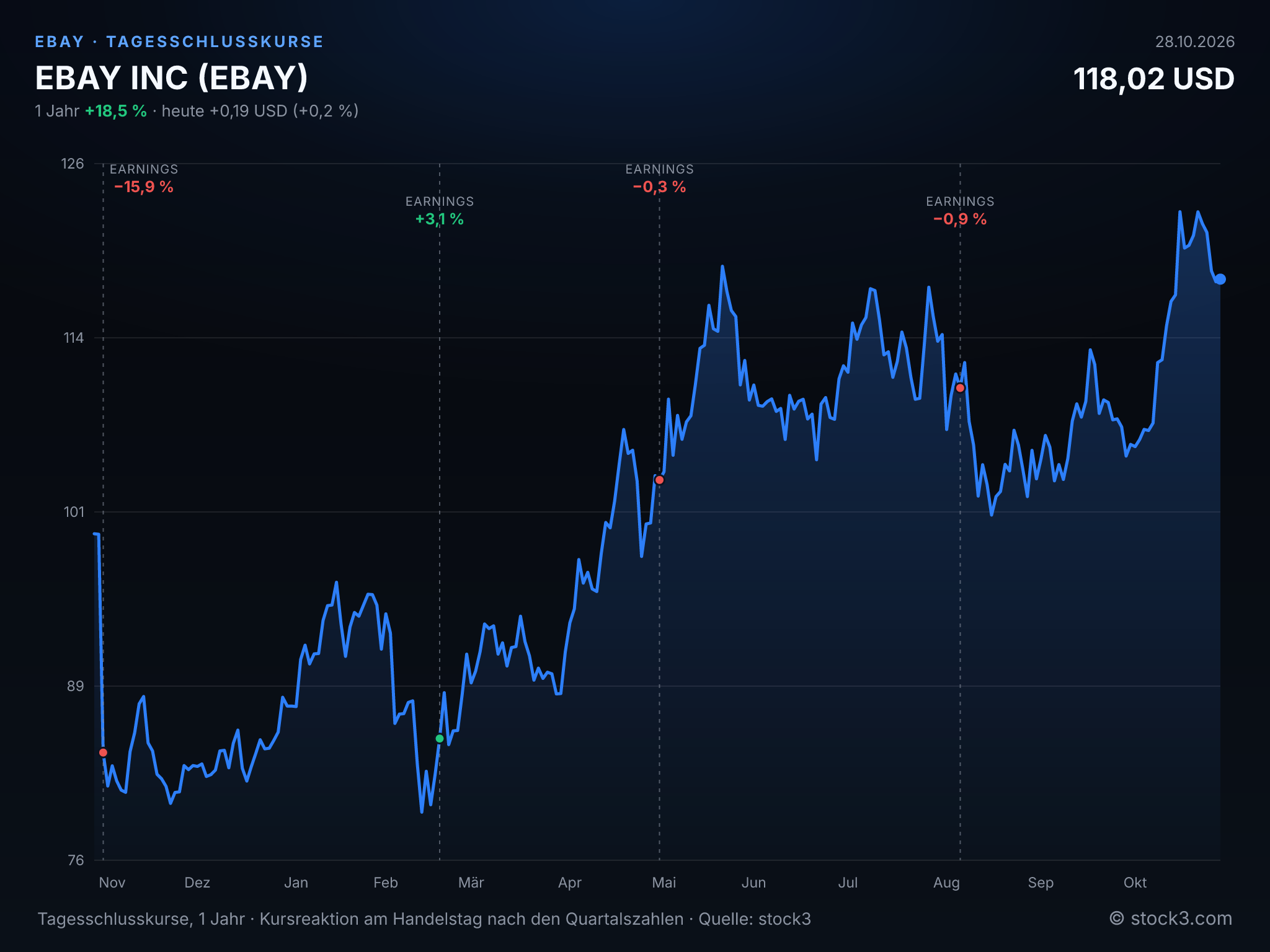
Task: Click the y-axis label 114
Action: point(73,338)
